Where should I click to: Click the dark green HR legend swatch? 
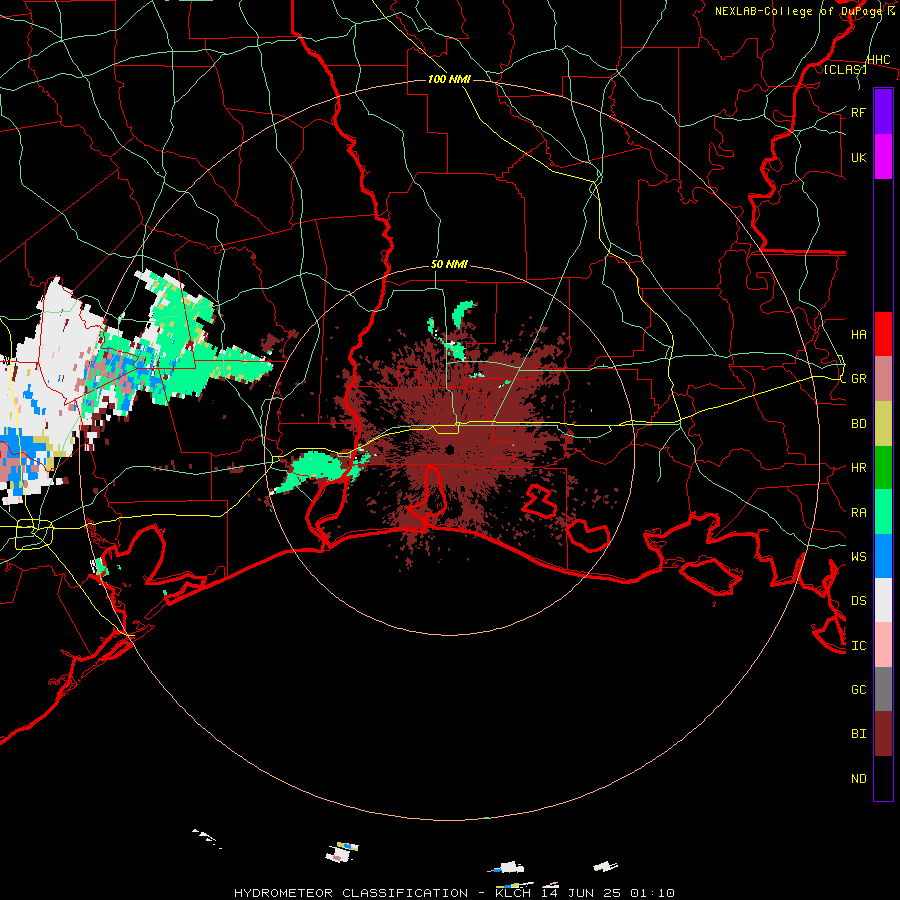[x=883, y=468]
